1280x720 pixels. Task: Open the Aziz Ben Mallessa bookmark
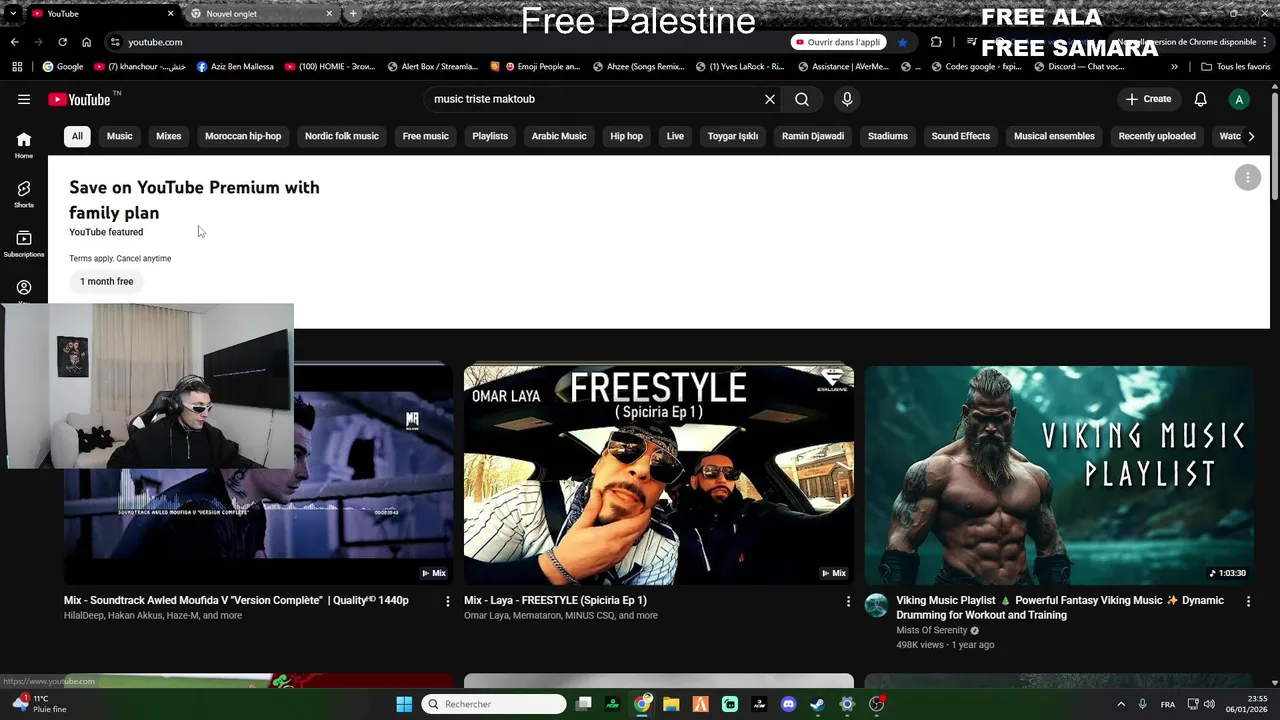235,67
